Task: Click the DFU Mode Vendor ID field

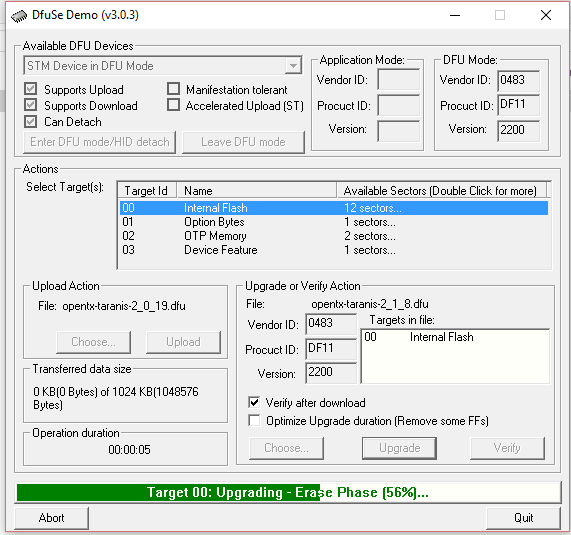Action: 519,80
